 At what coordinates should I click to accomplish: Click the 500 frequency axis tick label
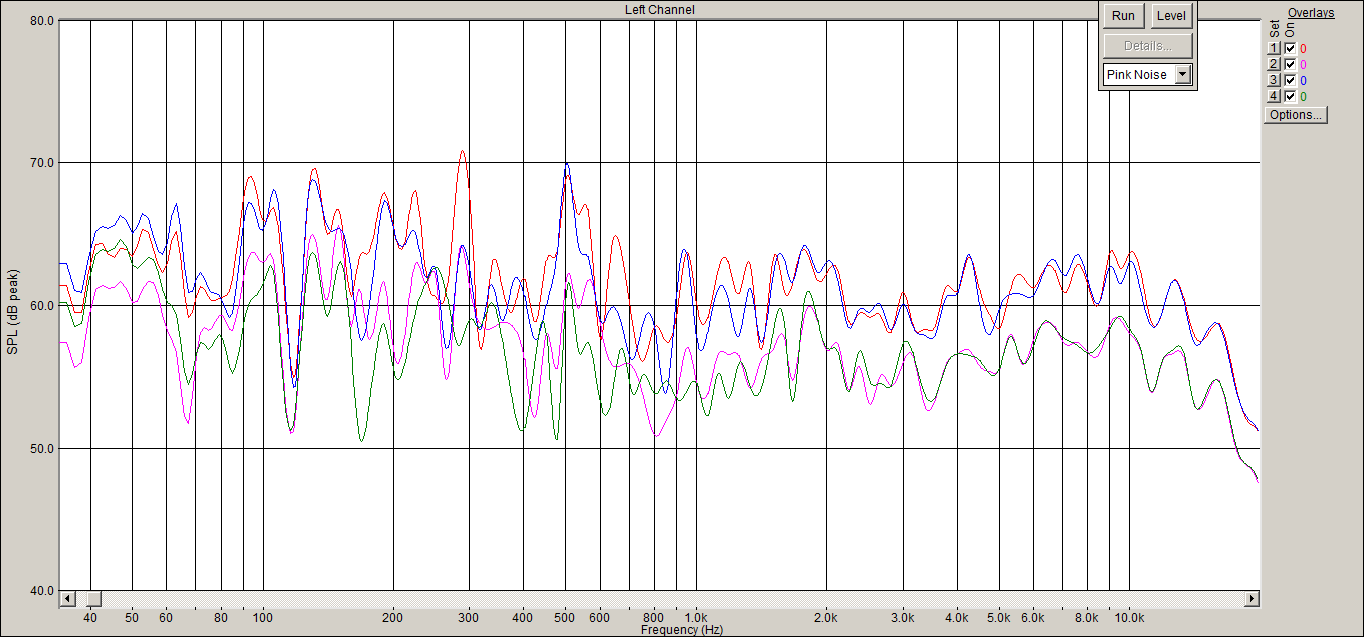(565, 618)
